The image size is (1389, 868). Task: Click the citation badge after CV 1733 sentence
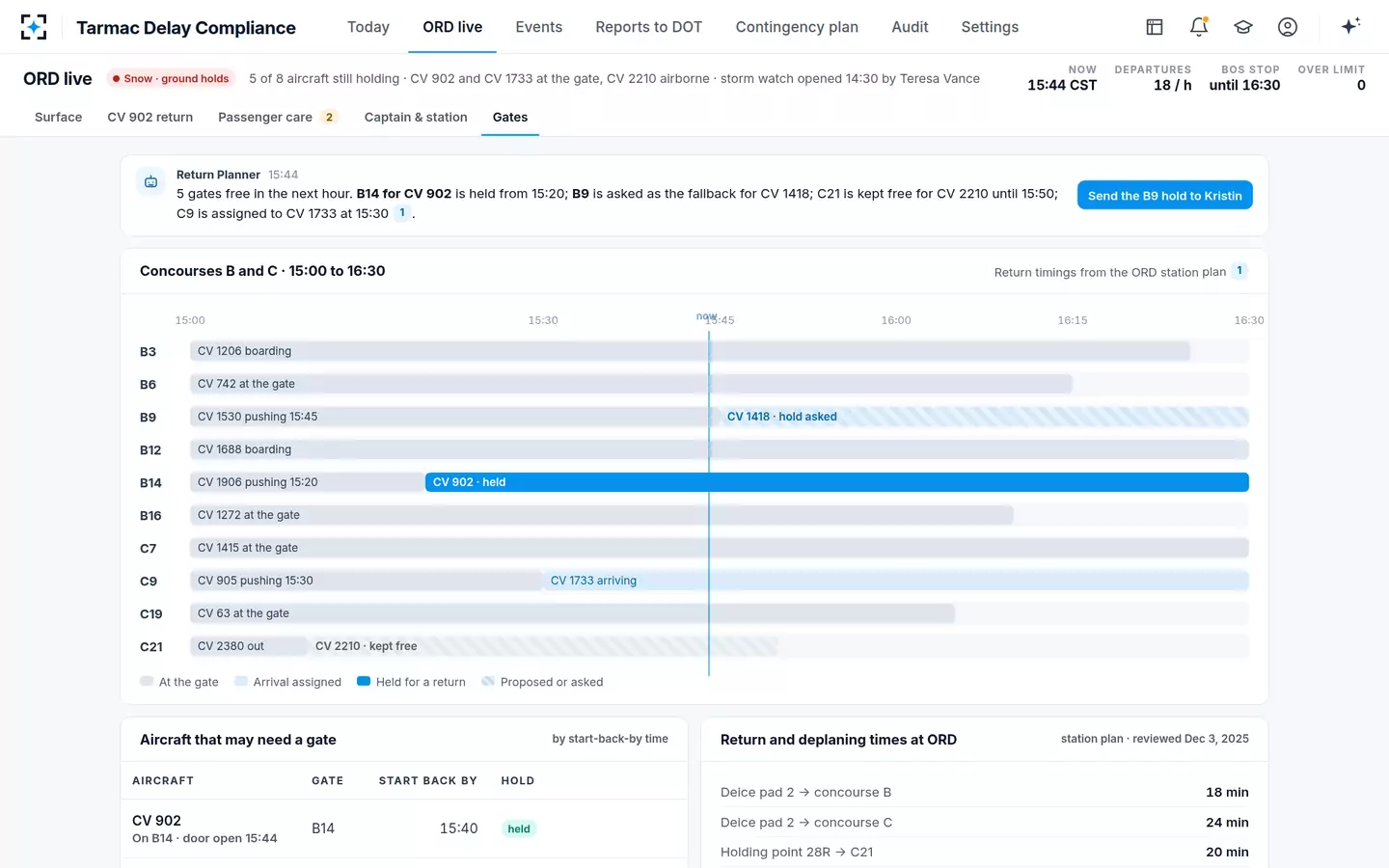click(402, 213)
